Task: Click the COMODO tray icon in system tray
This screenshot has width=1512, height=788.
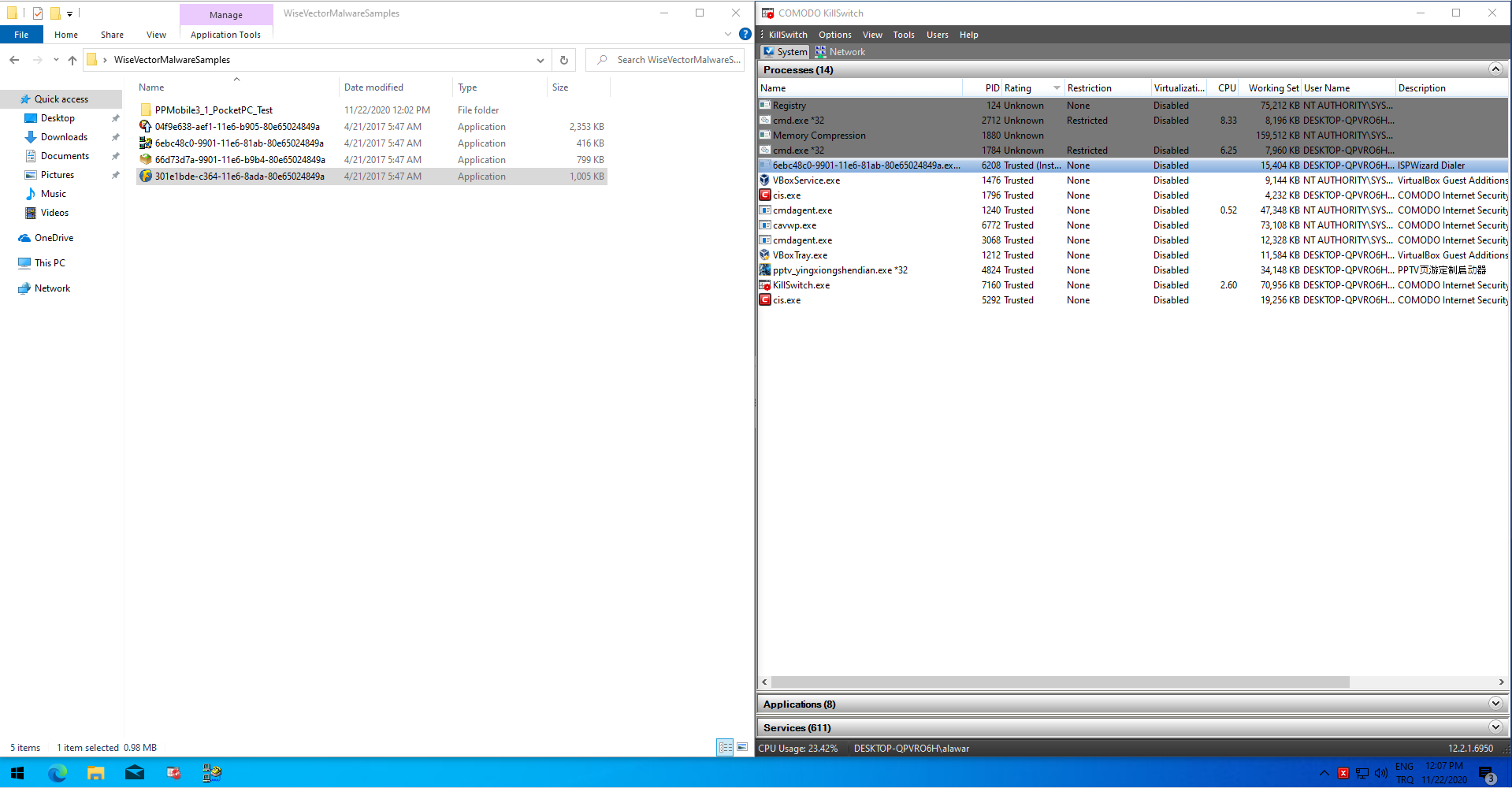Action: (1343, 773)
